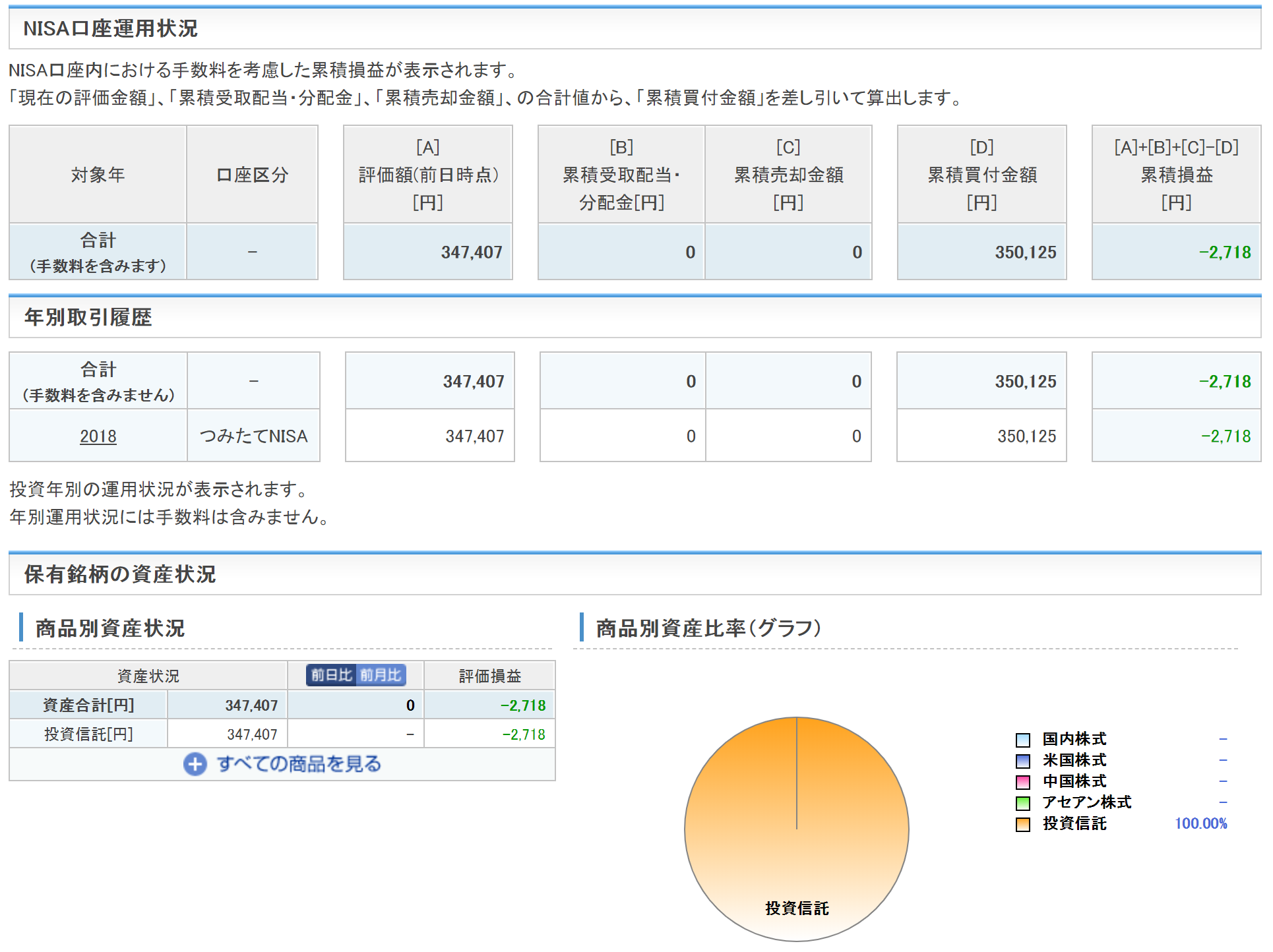The height and width of the screenshot is (952, 1273).
Task: Click the 評価損益 column header
Action: coord(489,676)
